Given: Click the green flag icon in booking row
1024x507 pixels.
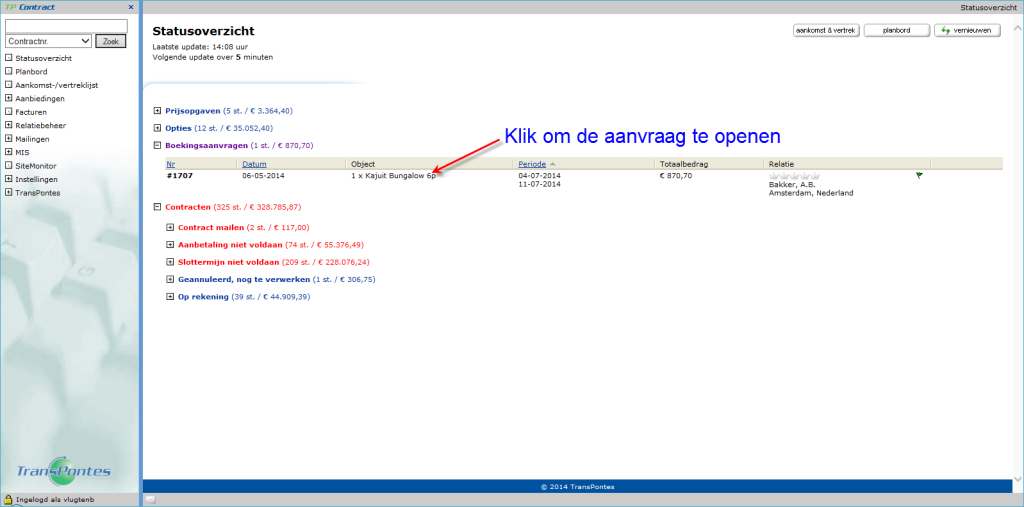Looking at the screenshot, I should click(918, 175).
